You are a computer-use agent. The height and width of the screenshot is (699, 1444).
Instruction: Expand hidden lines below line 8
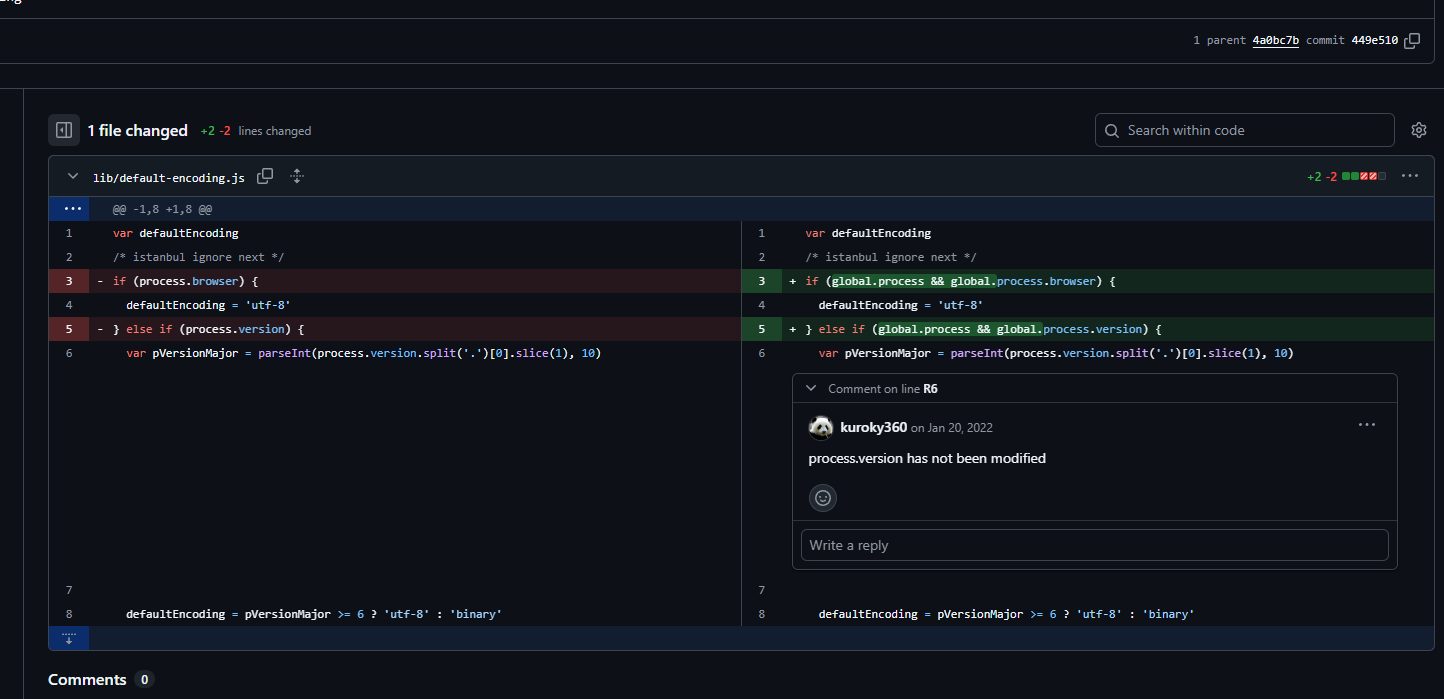[x=69, y=638]
